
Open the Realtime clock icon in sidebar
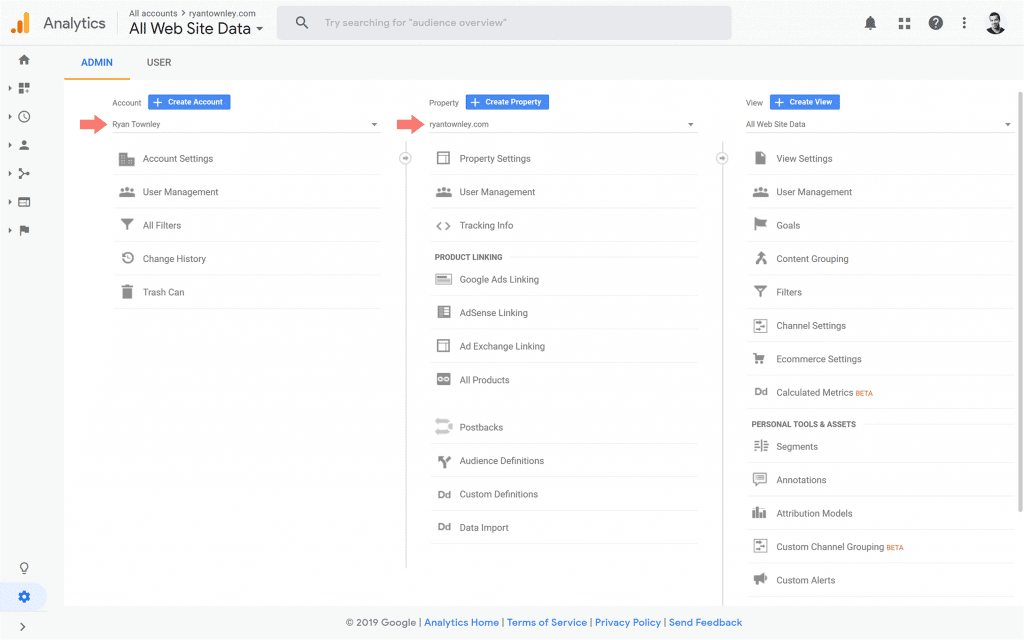pos(24,117)
